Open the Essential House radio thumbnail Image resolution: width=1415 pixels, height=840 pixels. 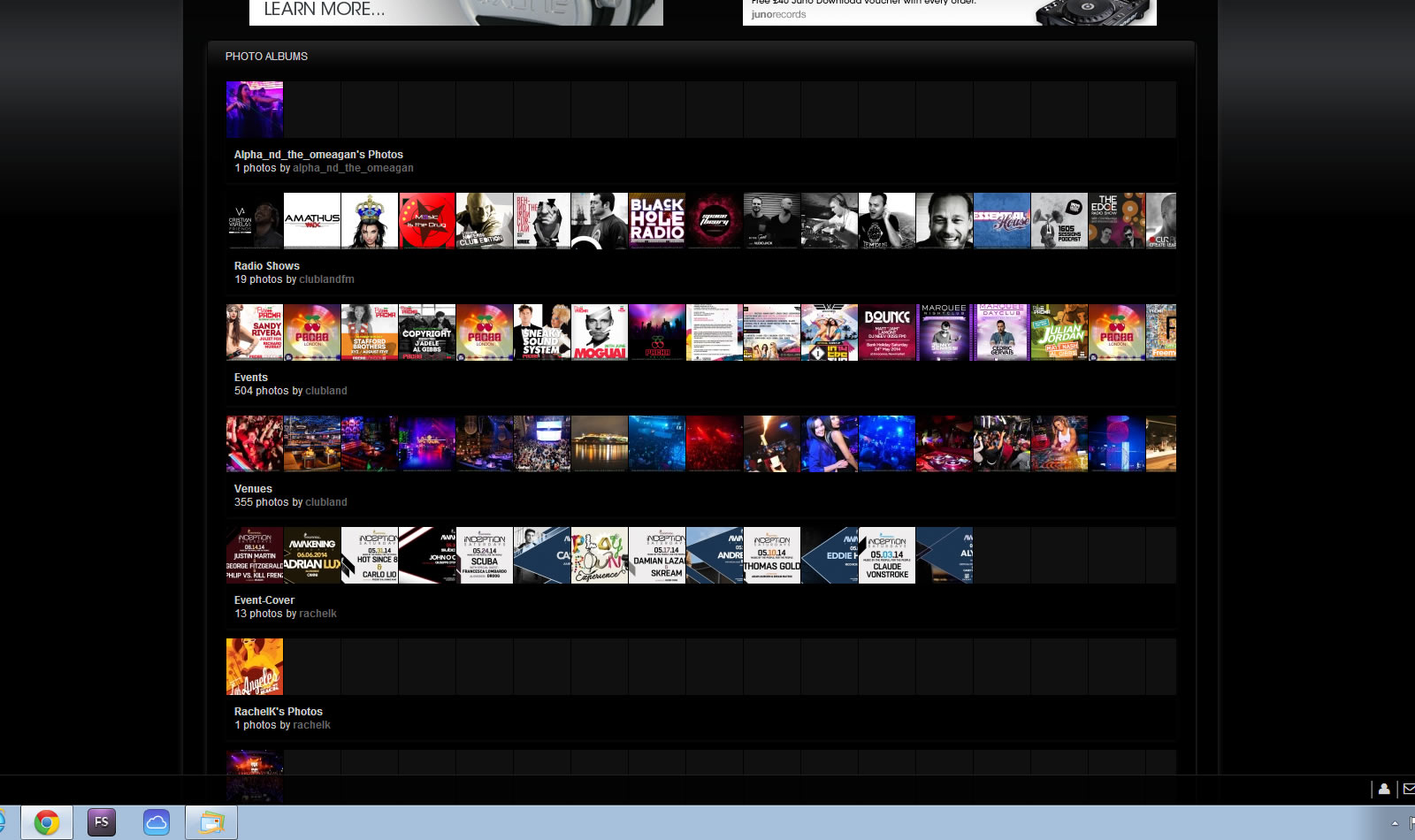[1002, 221]
